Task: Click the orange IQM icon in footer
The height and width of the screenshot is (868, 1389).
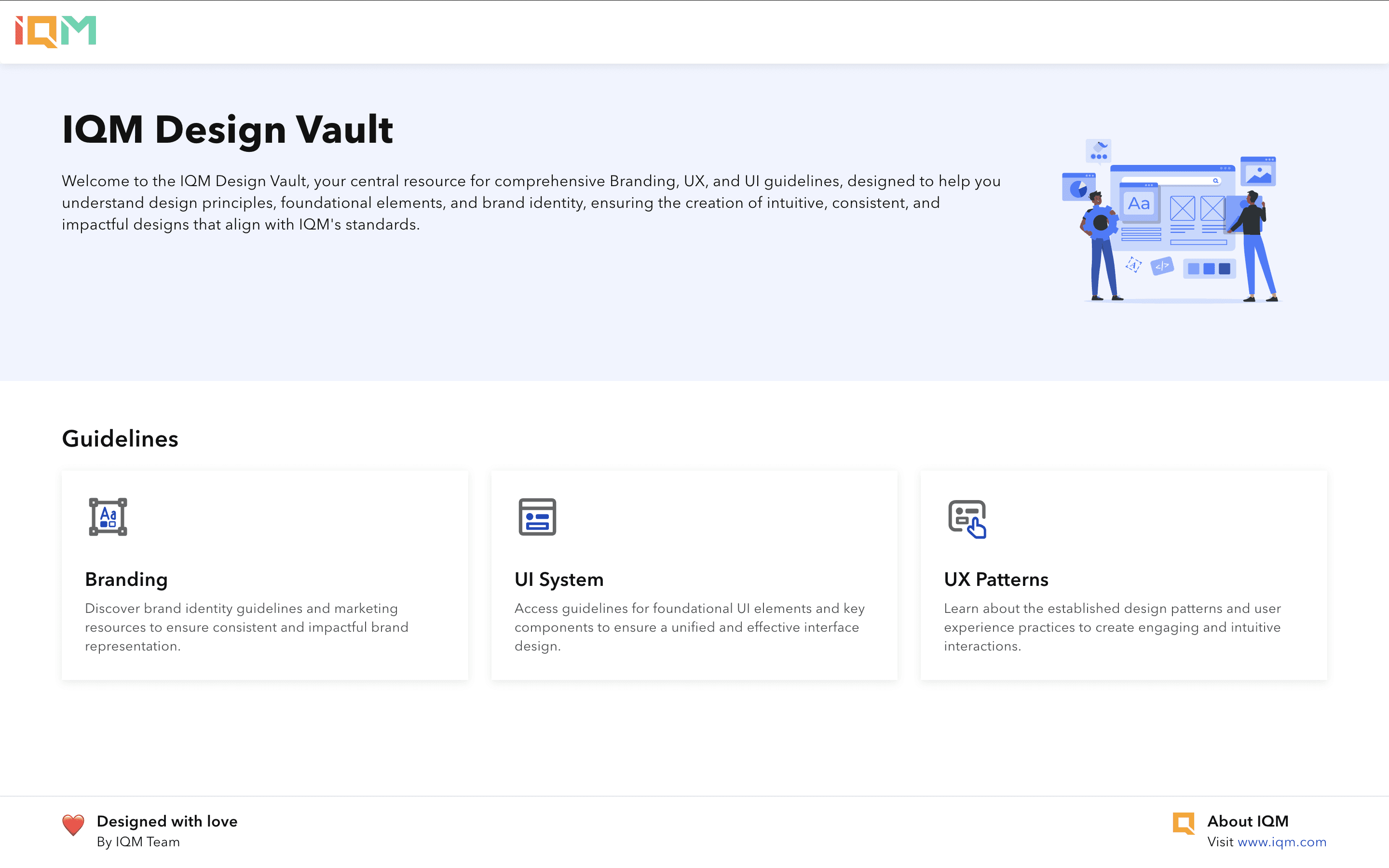Action: 1184,823
